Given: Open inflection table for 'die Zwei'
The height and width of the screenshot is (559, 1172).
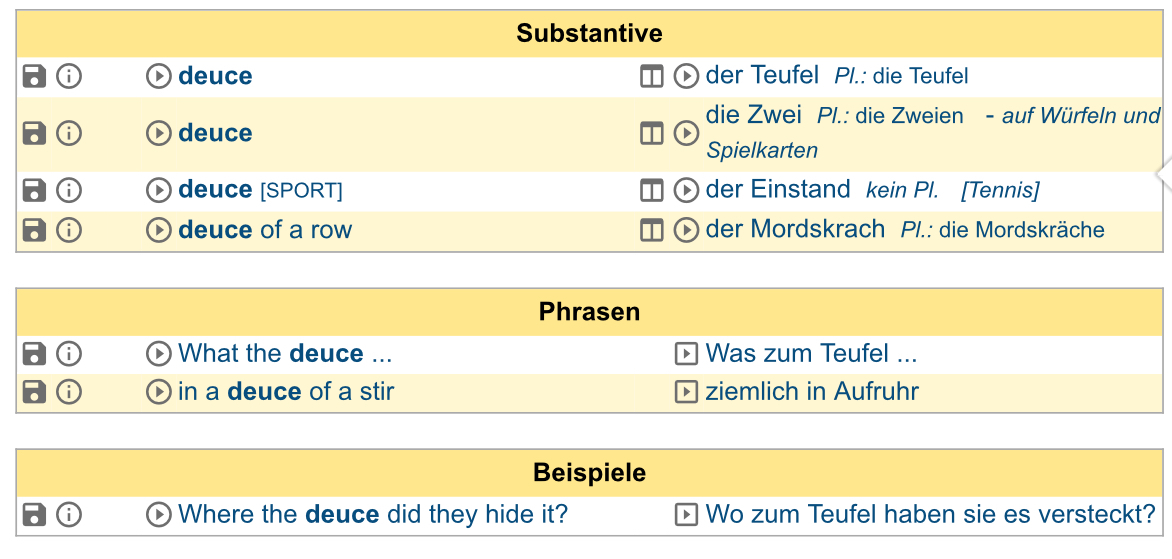Looking at the screenshot, I should tap(652, 134).
